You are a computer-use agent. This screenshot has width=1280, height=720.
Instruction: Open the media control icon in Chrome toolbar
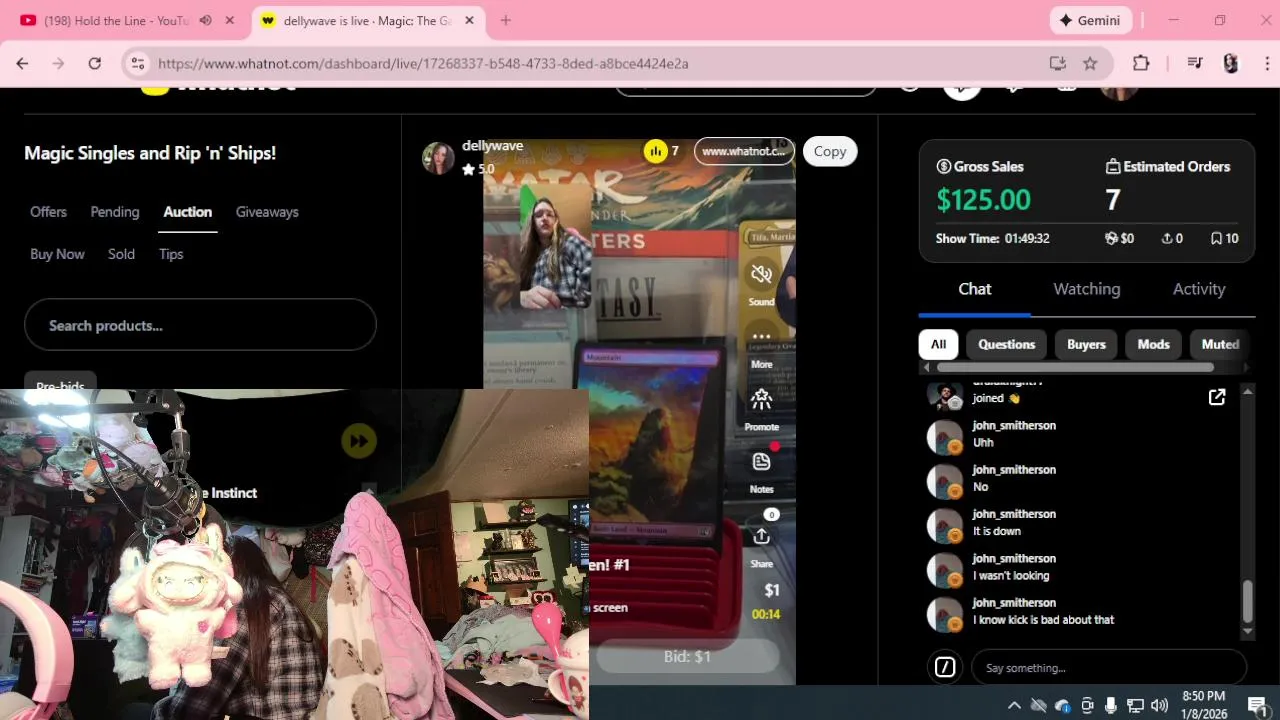1194,63
